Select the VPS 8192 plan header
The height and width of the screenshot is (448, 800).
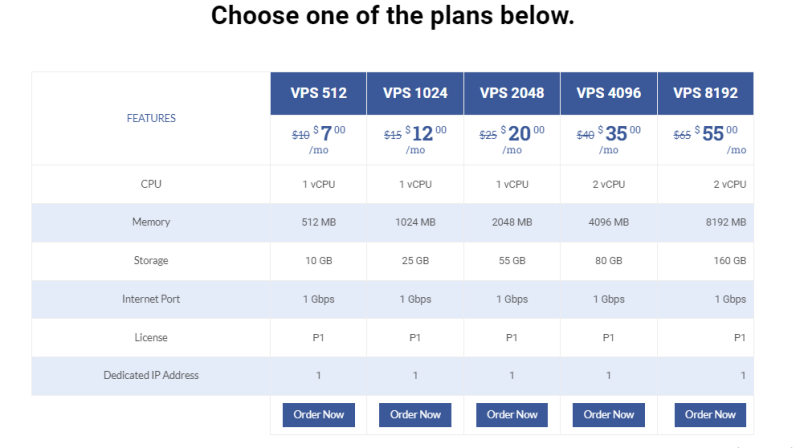pyautogui.click(x=705, y=93)
